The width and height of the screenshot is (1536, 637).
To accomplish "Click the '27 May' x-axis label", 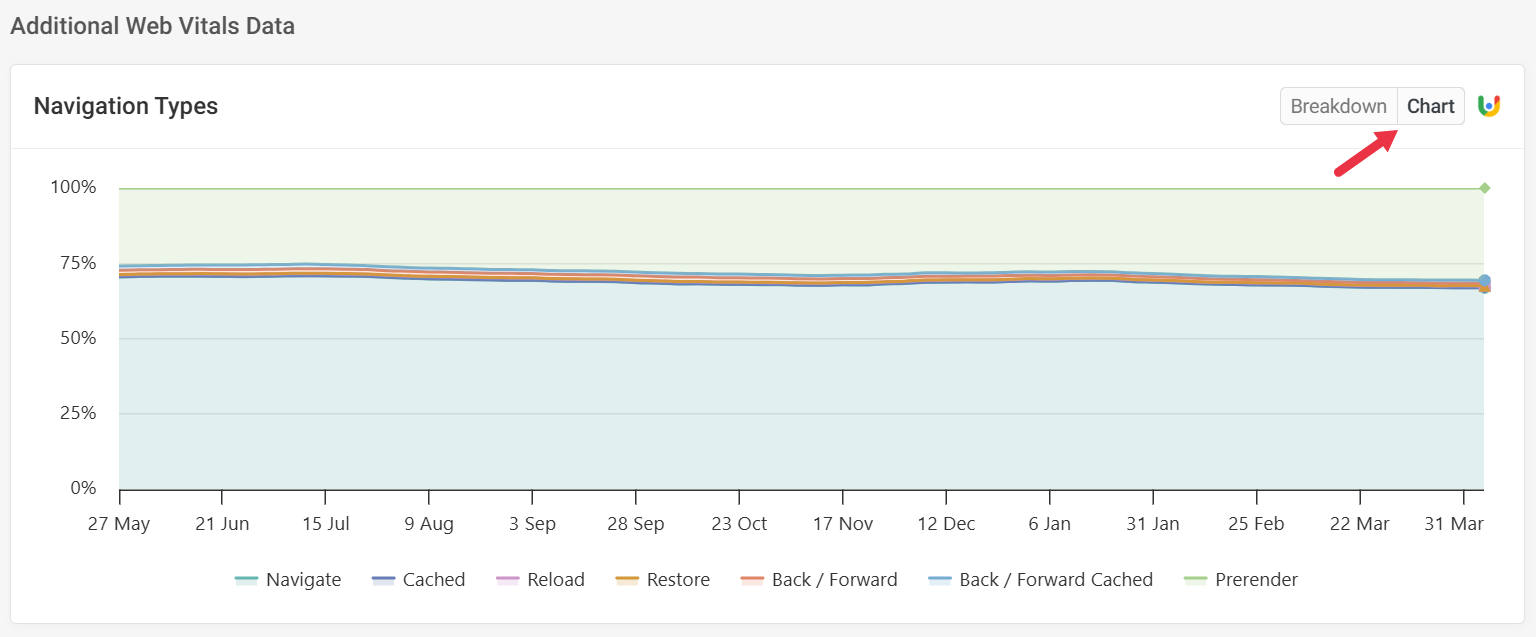I will tap(119, 524).
